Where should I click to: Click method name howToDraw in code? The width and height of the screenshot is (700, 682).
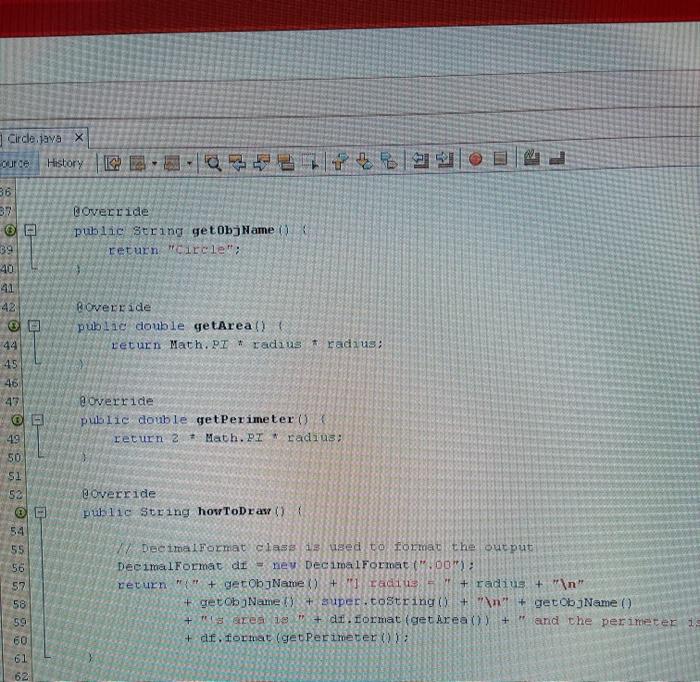234,511
